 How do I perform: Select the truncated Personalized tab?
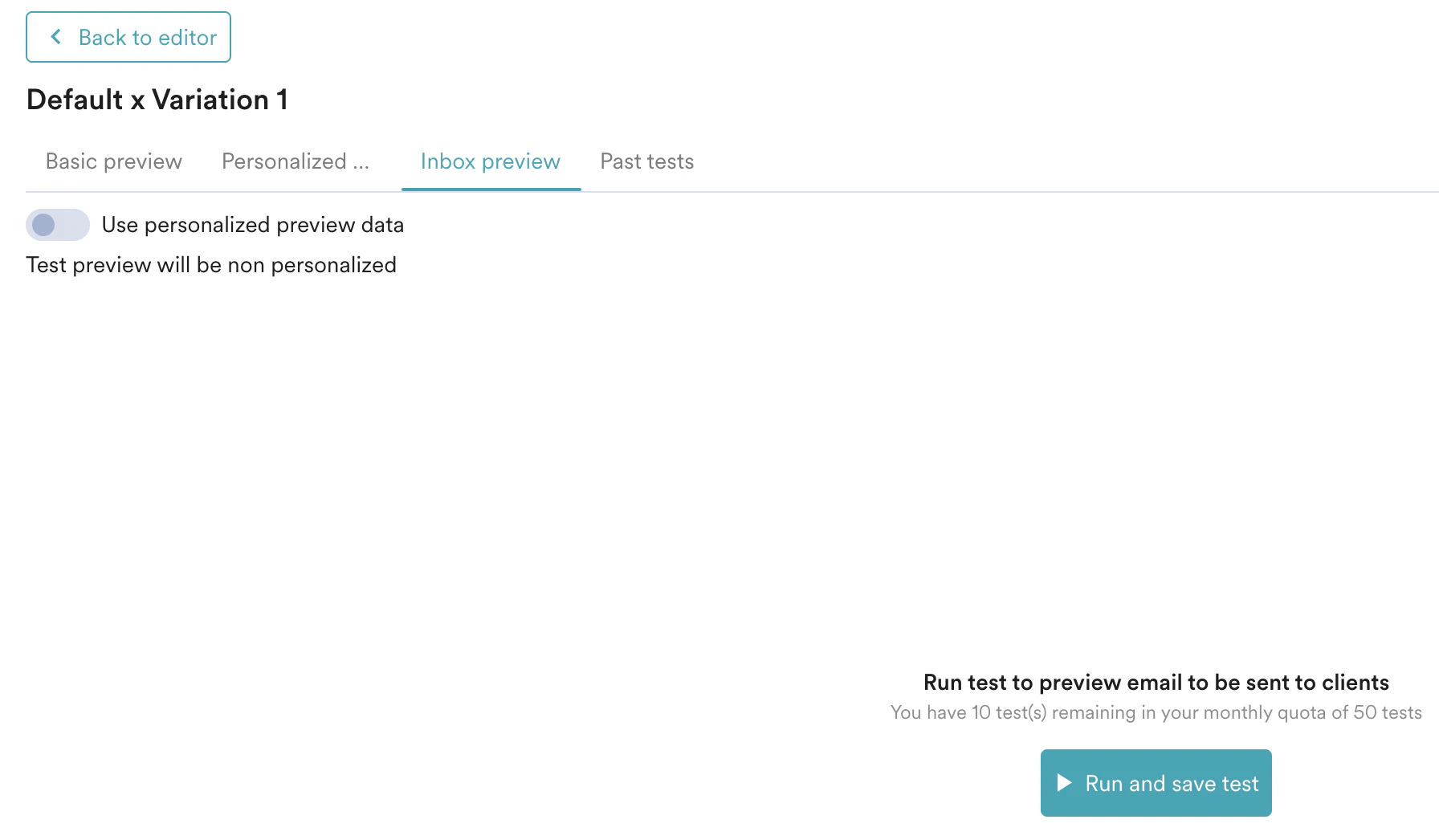pyautogui.click(x=295, y=161)
